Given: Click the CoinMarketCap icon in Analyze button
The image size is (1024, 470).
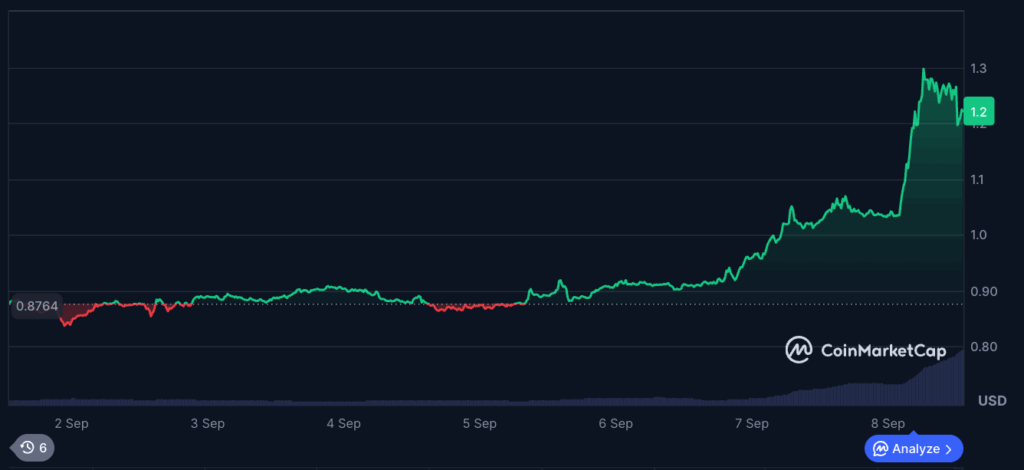Looking at the screenshot, I should coord(880,449).
